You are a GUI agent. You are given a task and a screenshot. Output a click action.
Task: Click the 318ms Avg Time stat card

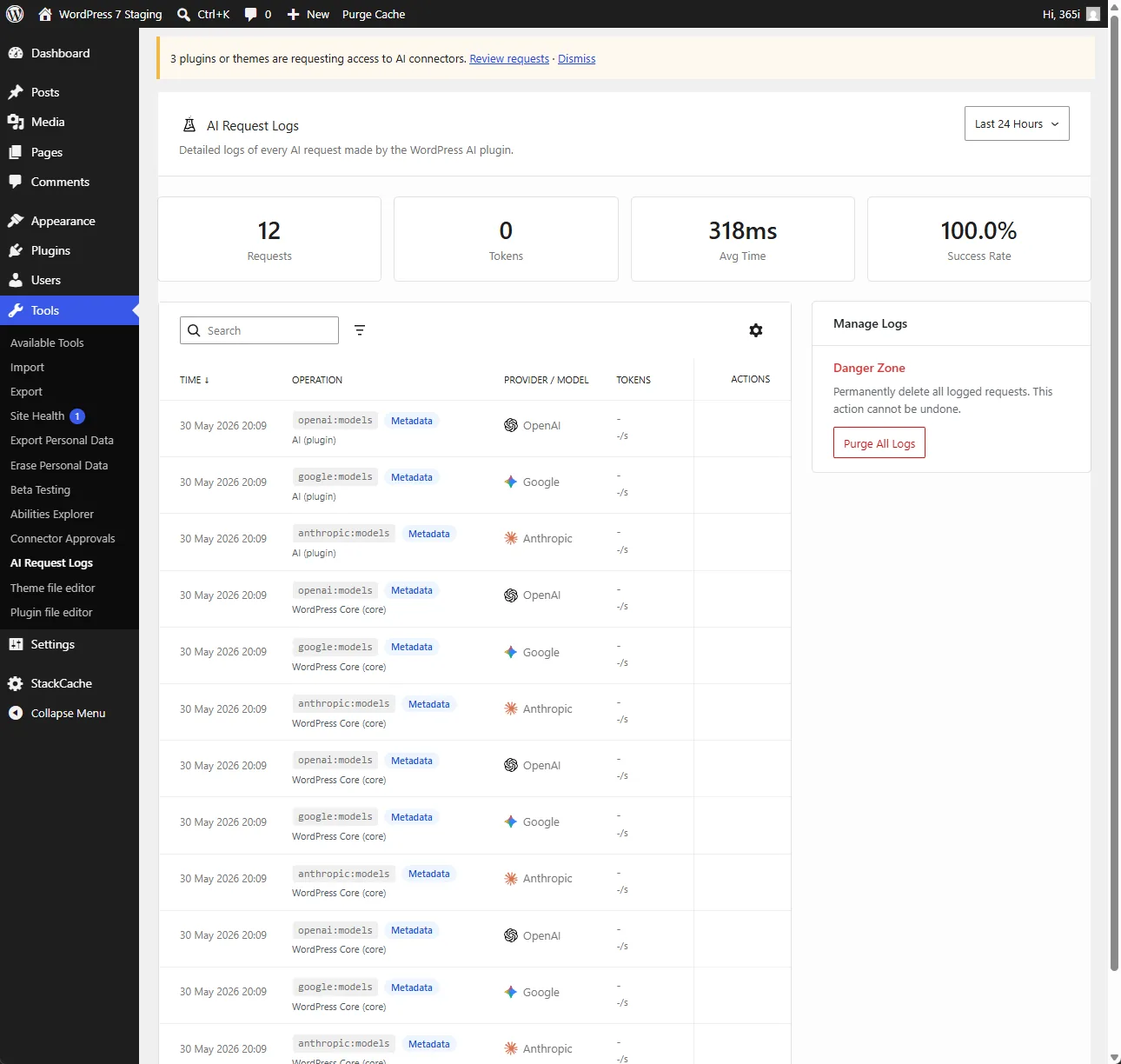pyautogui.click(x=743, y=239)
